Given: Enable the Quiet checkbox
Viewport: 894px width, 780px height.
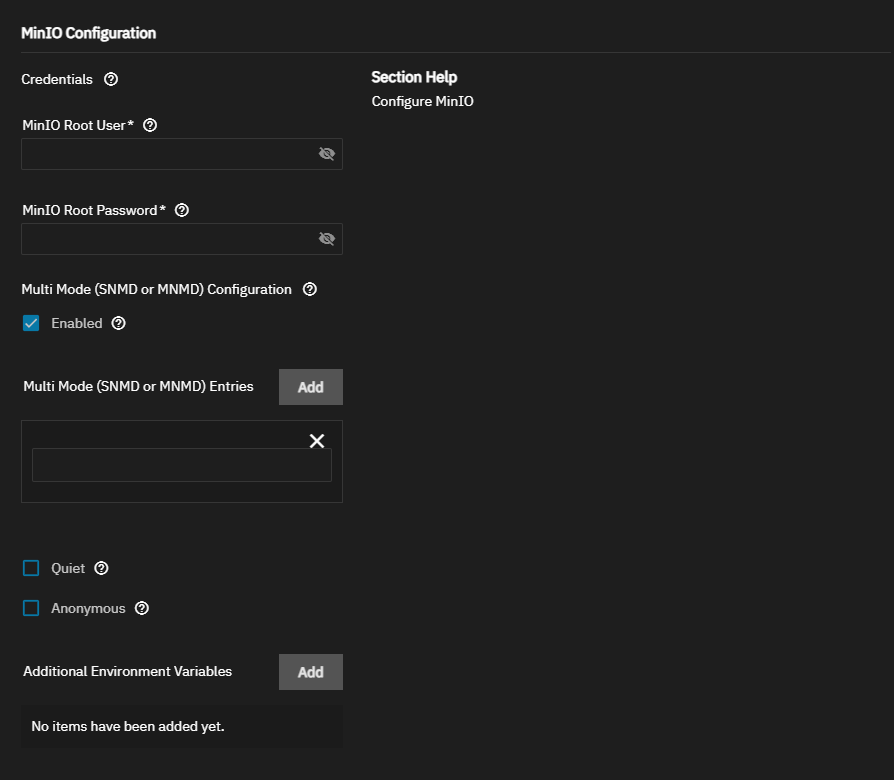Looking at the screenshot, I should [x=31, y=568].
